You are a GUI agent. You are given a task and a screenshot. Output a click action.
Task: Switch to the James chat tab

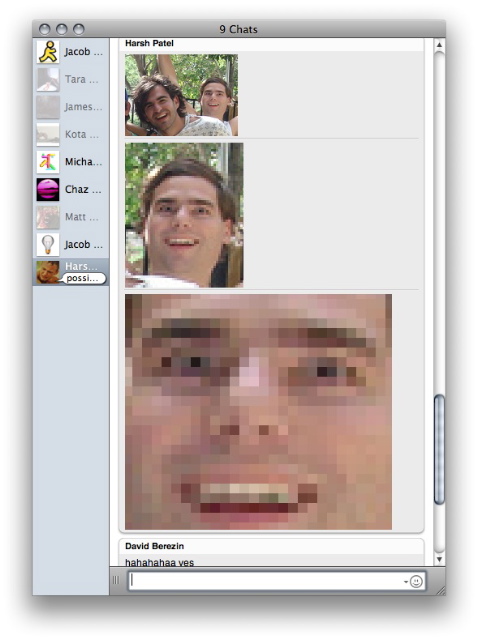70,107
